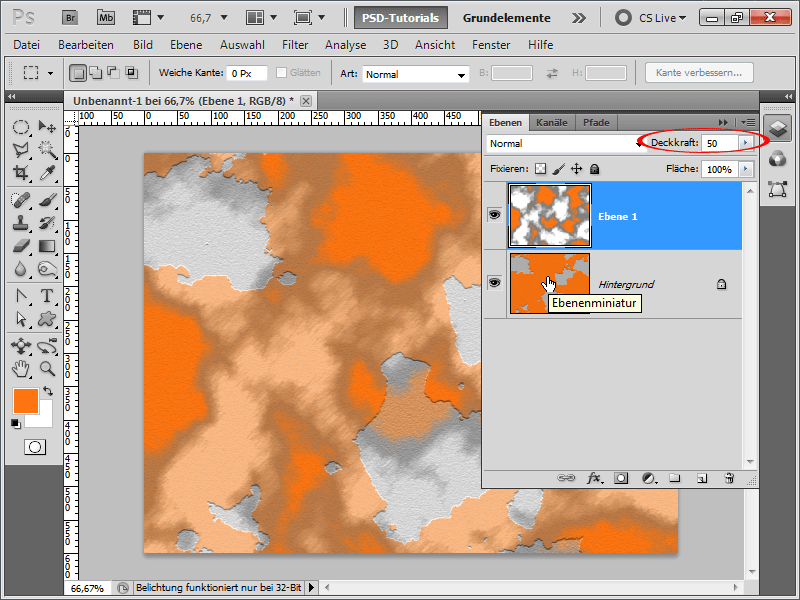Hide the Hintergrund layer
The height and width of the screenshot is (600, 800).
point(494,282)
